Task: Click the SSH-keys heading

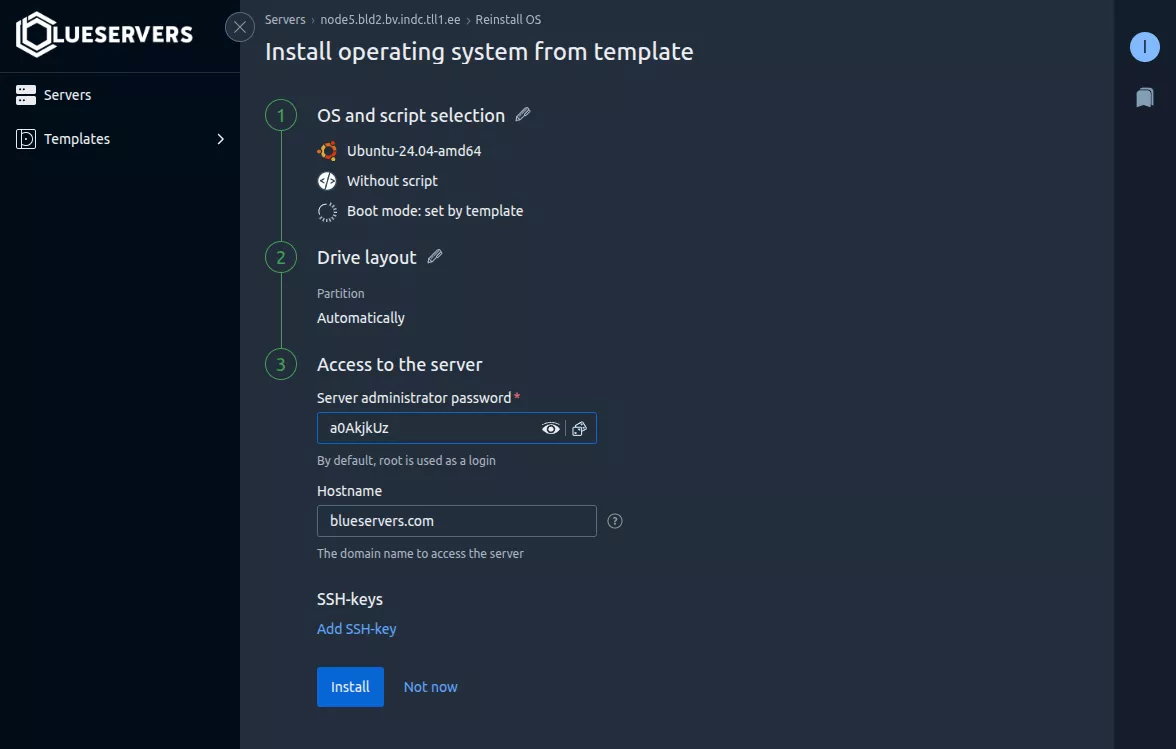Action: (x=350, y=599)
